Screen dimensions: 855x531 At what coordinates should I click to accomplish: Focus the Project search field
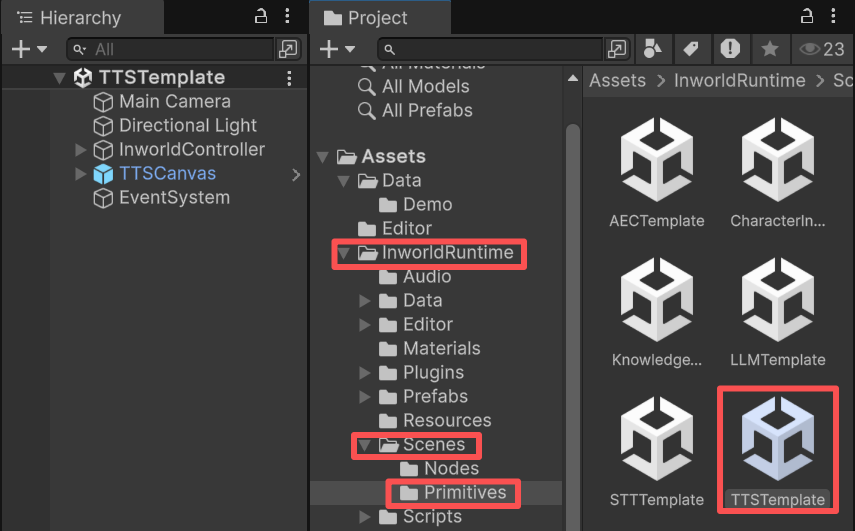coord(491,50)
